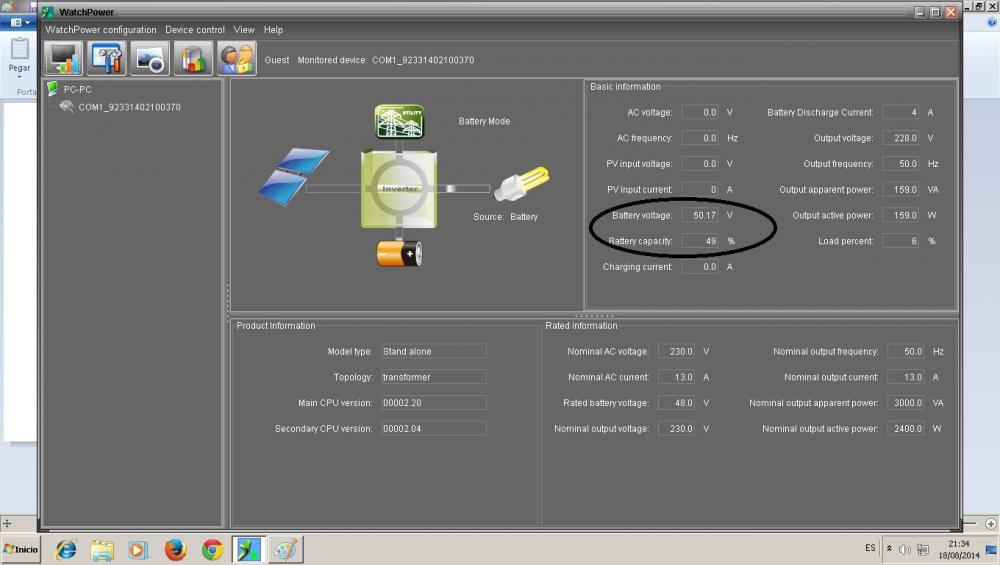Show hidden tray icons arrow
This screenshot has height=565, width=1000.
(x=889, y=548)
